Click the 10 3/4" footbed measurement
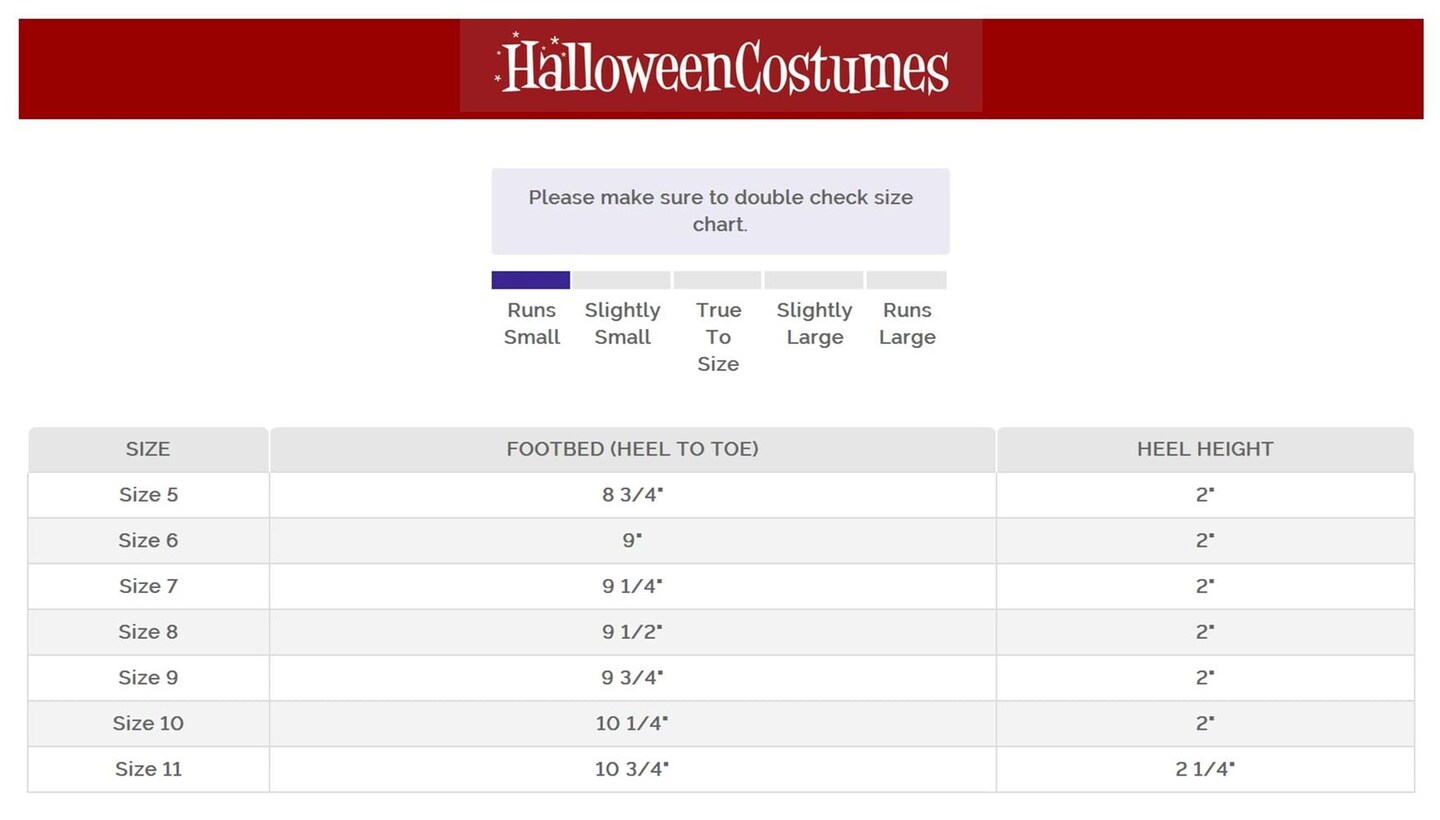The height and width of the screenshot is (820, 1440). [x=632, y=769]
